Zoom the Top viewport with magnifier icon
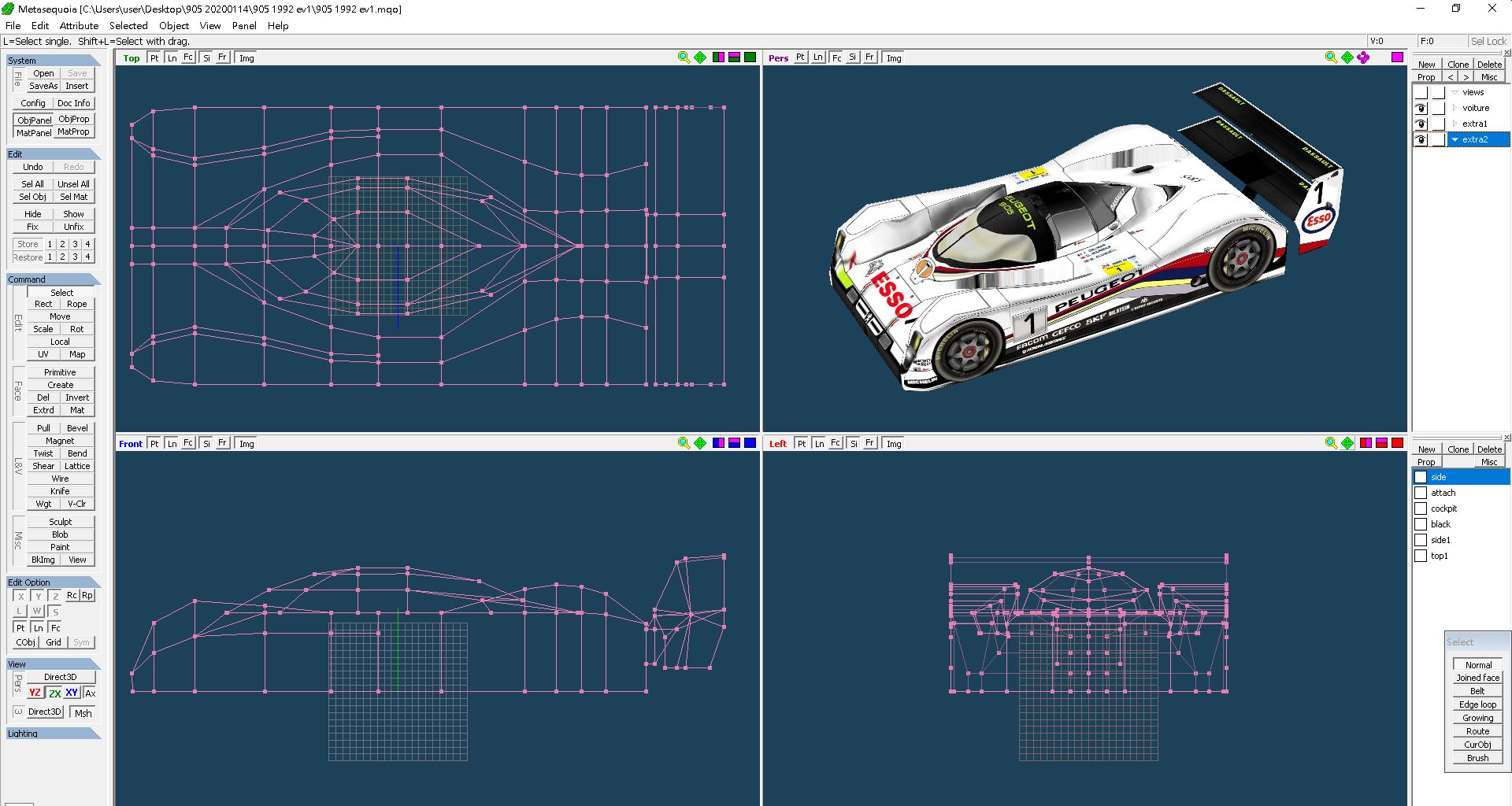This screenshot has height=806, width=1512. point(684,57)
